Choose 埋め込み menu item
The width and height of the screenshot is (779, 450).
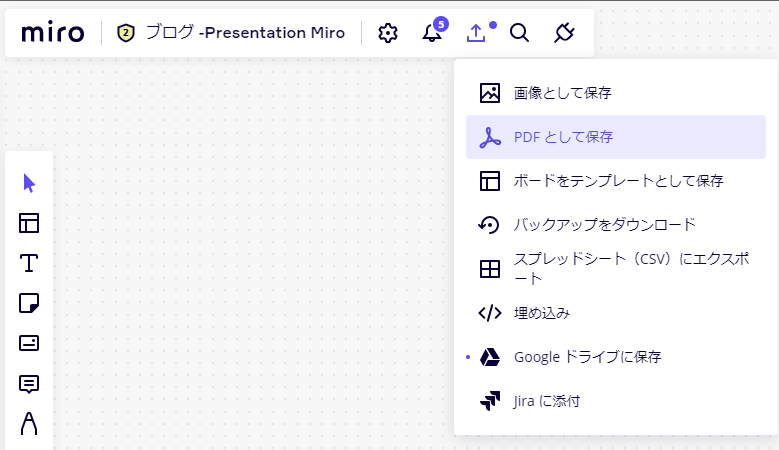click(616, 313)
